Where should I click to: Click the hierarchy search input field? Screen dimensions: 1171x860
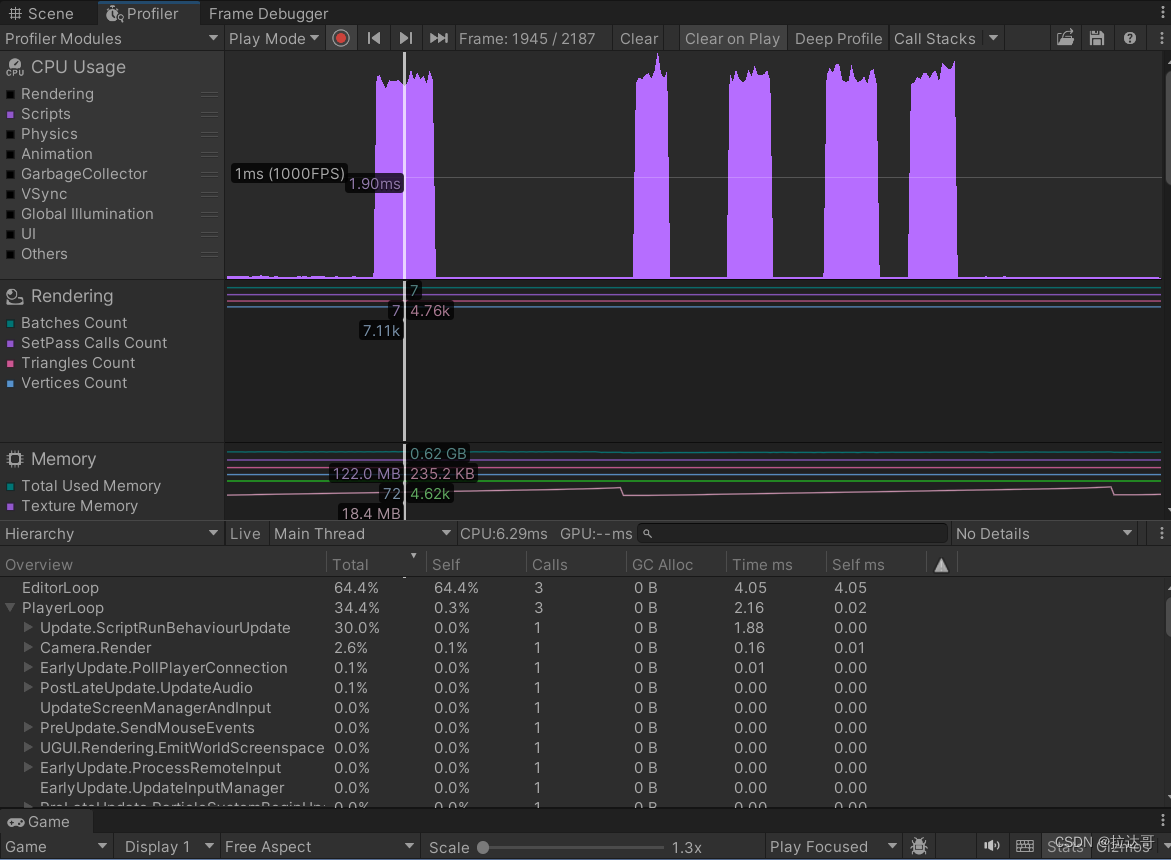point(792,534)
